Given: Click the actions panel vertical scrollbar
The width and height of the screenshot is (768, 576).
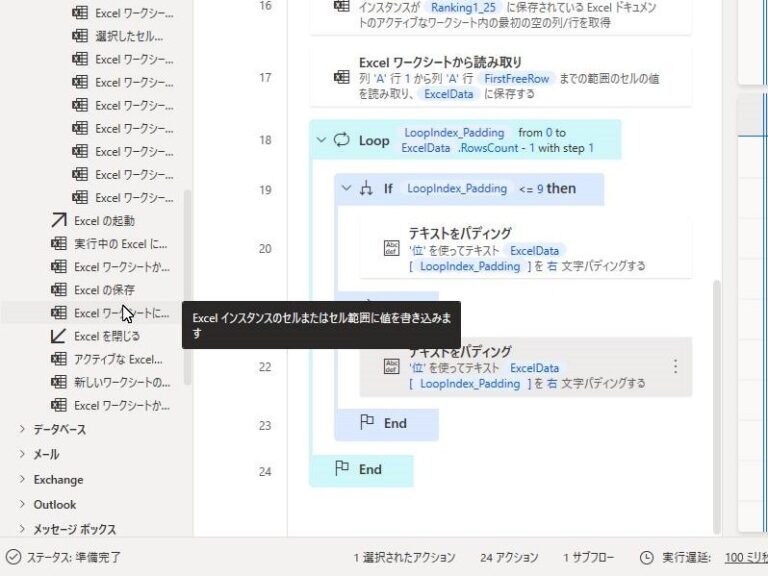Looking at the screenshot, I should (187, 288).
